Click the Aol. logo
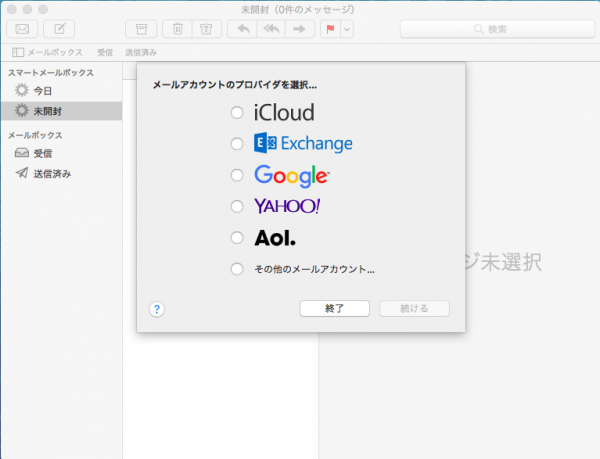This screenshot has width=600, height=459. [x=275, y=238]
